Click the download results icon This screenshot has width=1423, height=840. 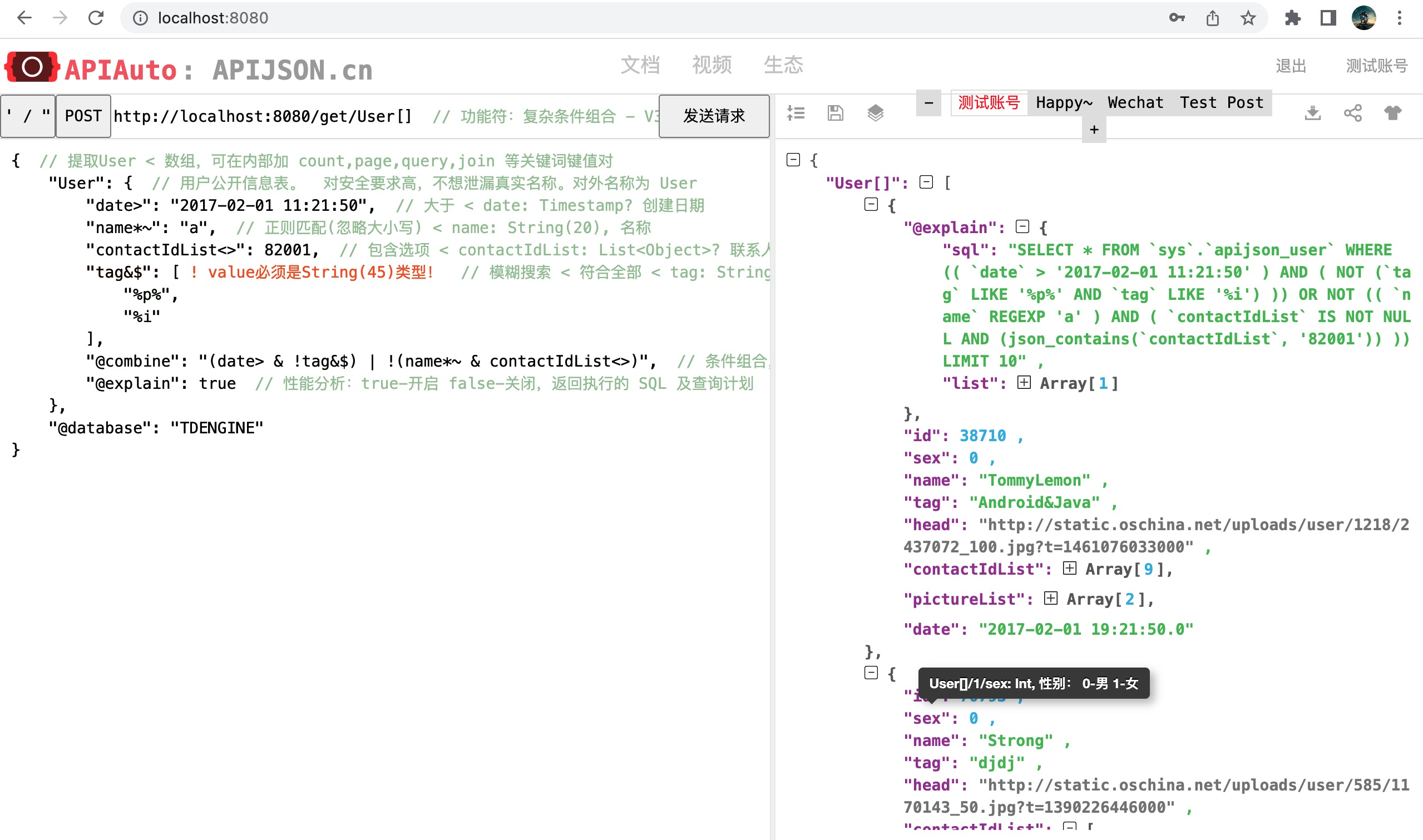pyautogui.click(x=1313, y=113)
